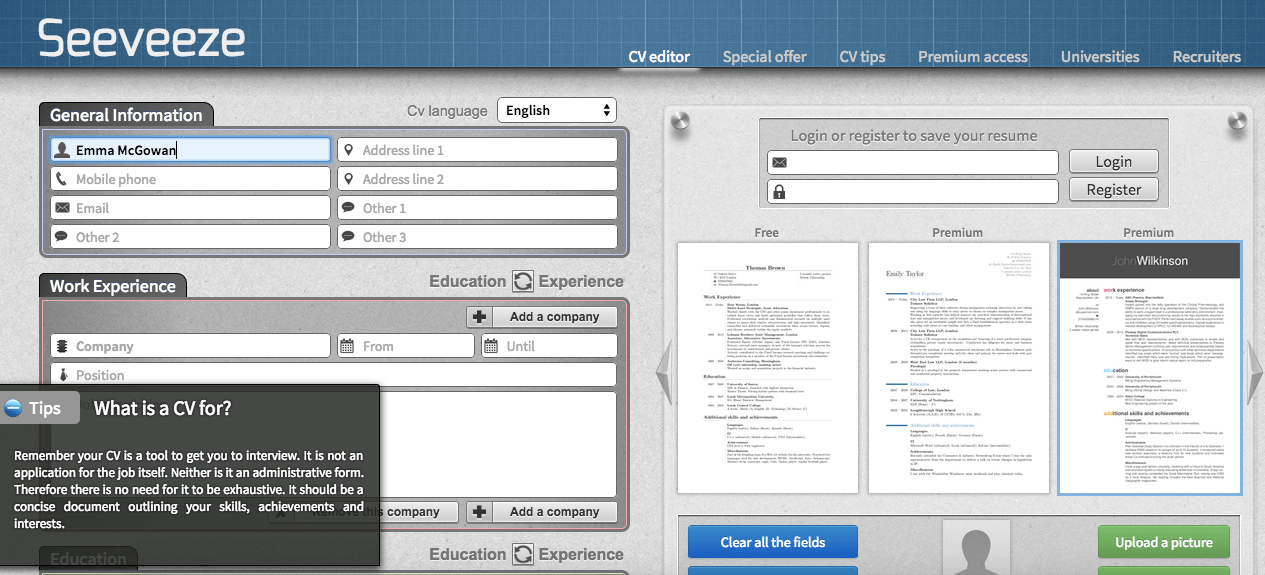Select the Free Thomas Brown template
The height and width of the screenshot is (575, 1265).
(x=767, y=367)
